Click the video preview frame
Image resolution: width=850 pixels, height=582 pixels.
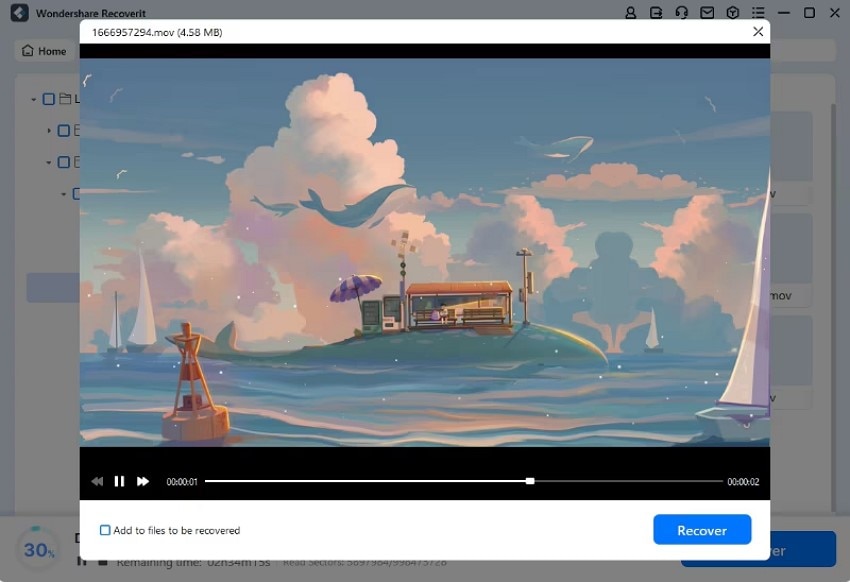click(424, 253)
